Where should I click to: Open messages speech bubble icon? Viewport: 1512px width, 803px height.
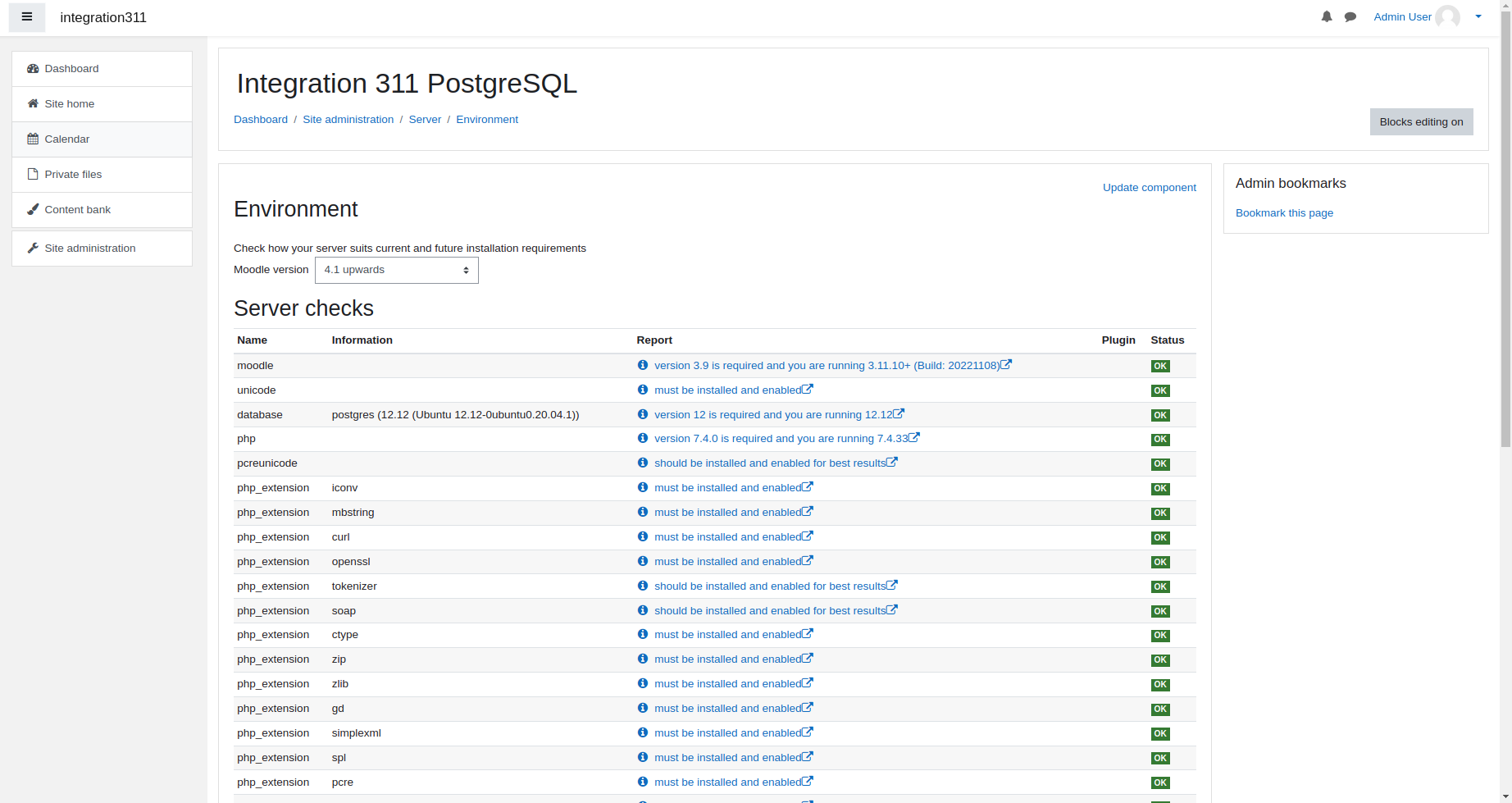[1350, 17]
